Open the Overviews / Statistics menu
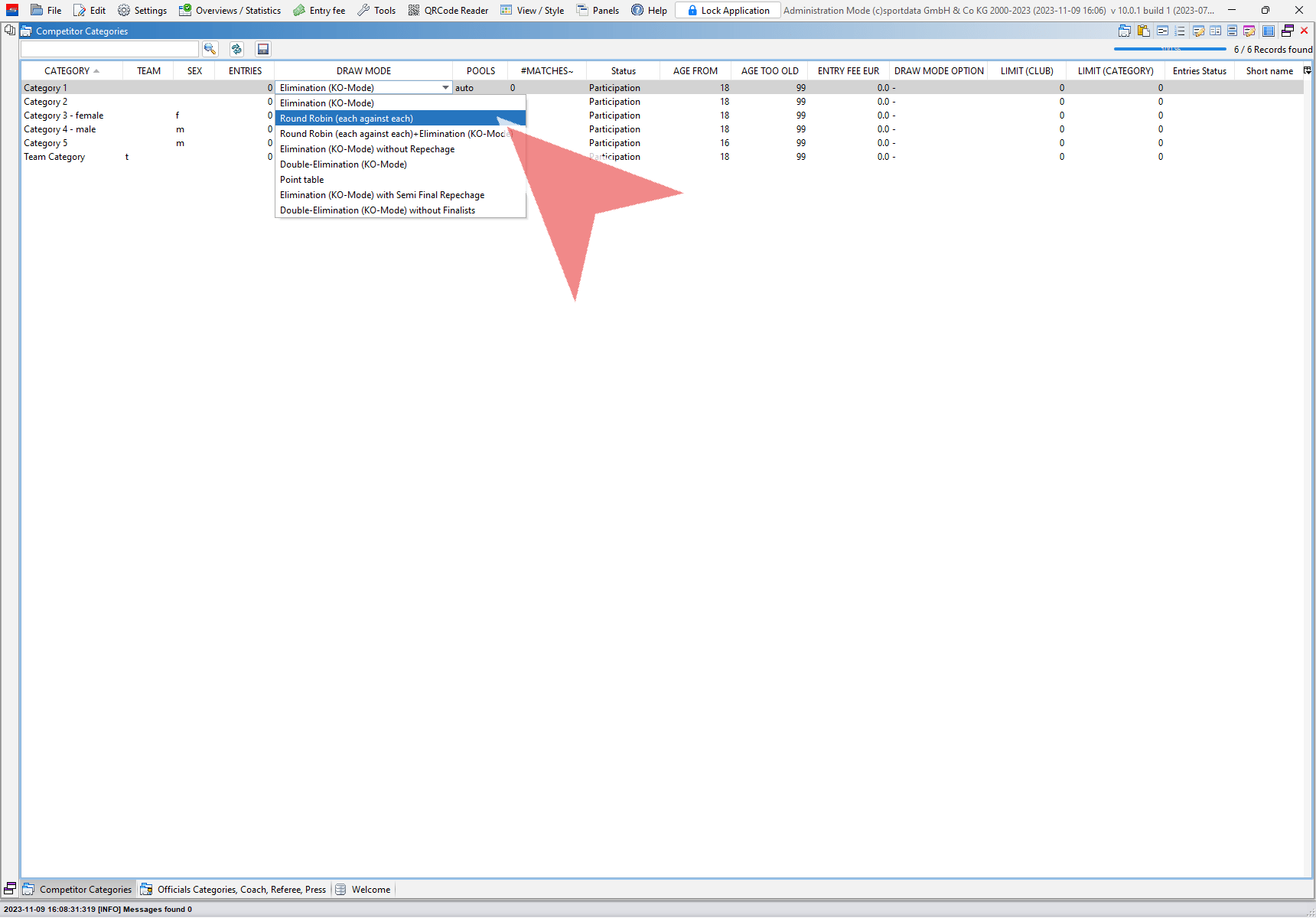The width and height of the screenshot is (1316, 918). click(230, 10)
